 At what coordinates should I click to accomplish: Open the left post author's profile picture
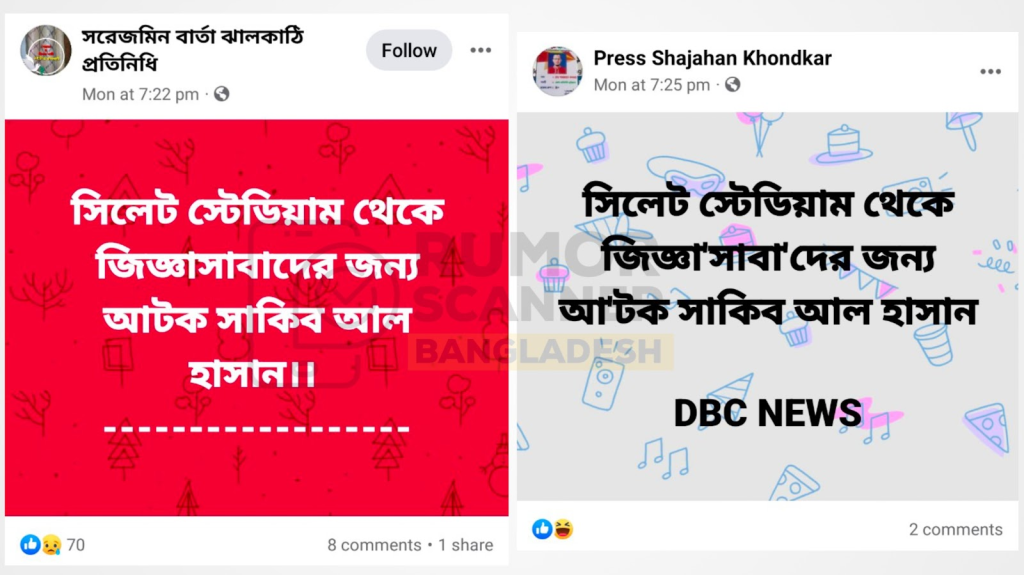pos(46,50)
